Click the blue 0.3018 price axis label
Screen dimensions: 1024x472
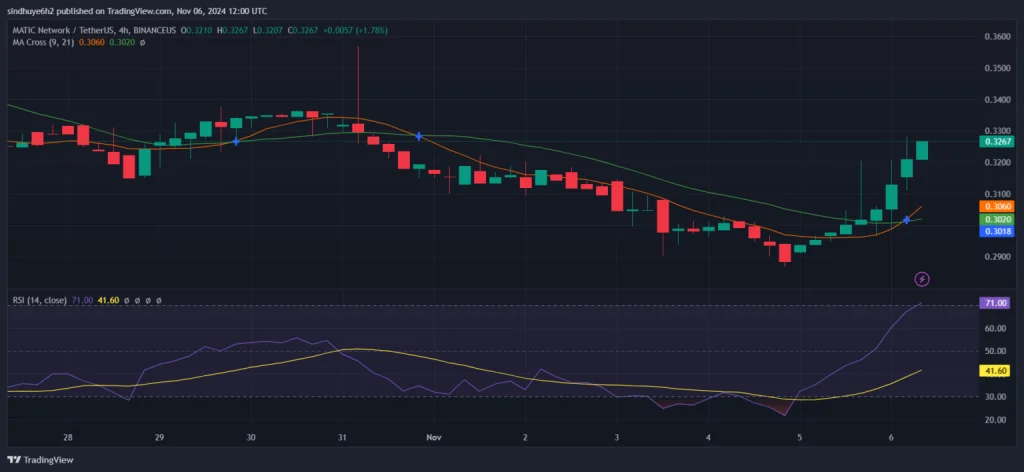point(998,232)
